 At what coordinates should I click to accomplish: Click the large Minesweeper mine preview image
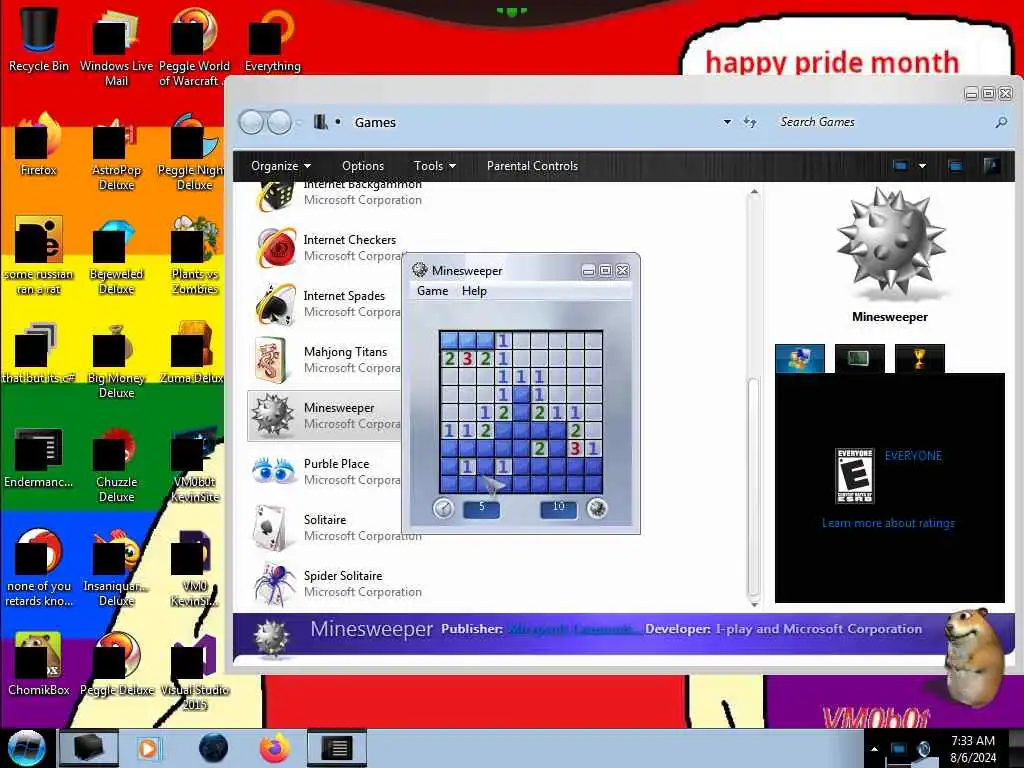[890, 244]
